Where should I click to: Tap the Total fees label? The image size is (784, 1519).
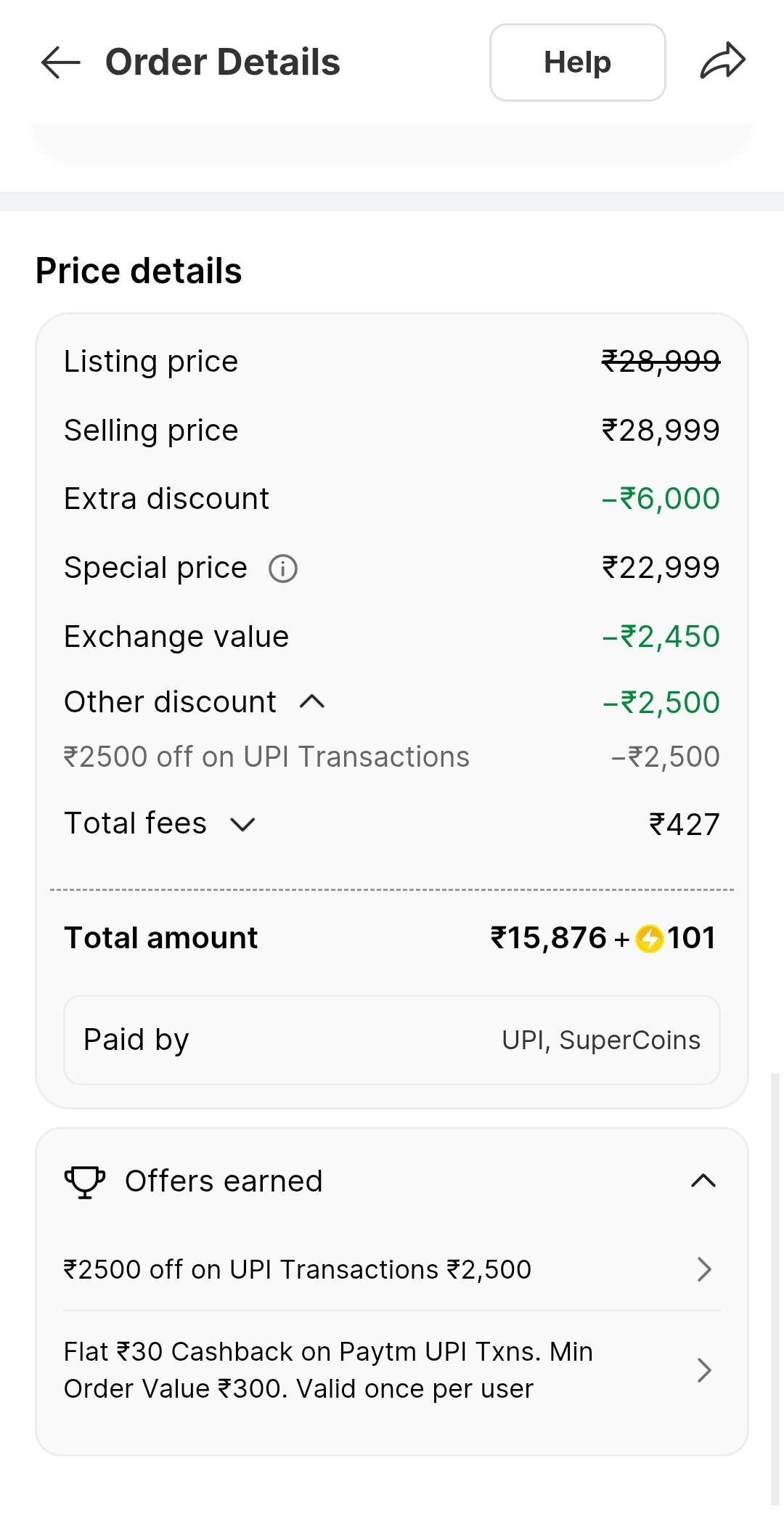tap(136, 823)
